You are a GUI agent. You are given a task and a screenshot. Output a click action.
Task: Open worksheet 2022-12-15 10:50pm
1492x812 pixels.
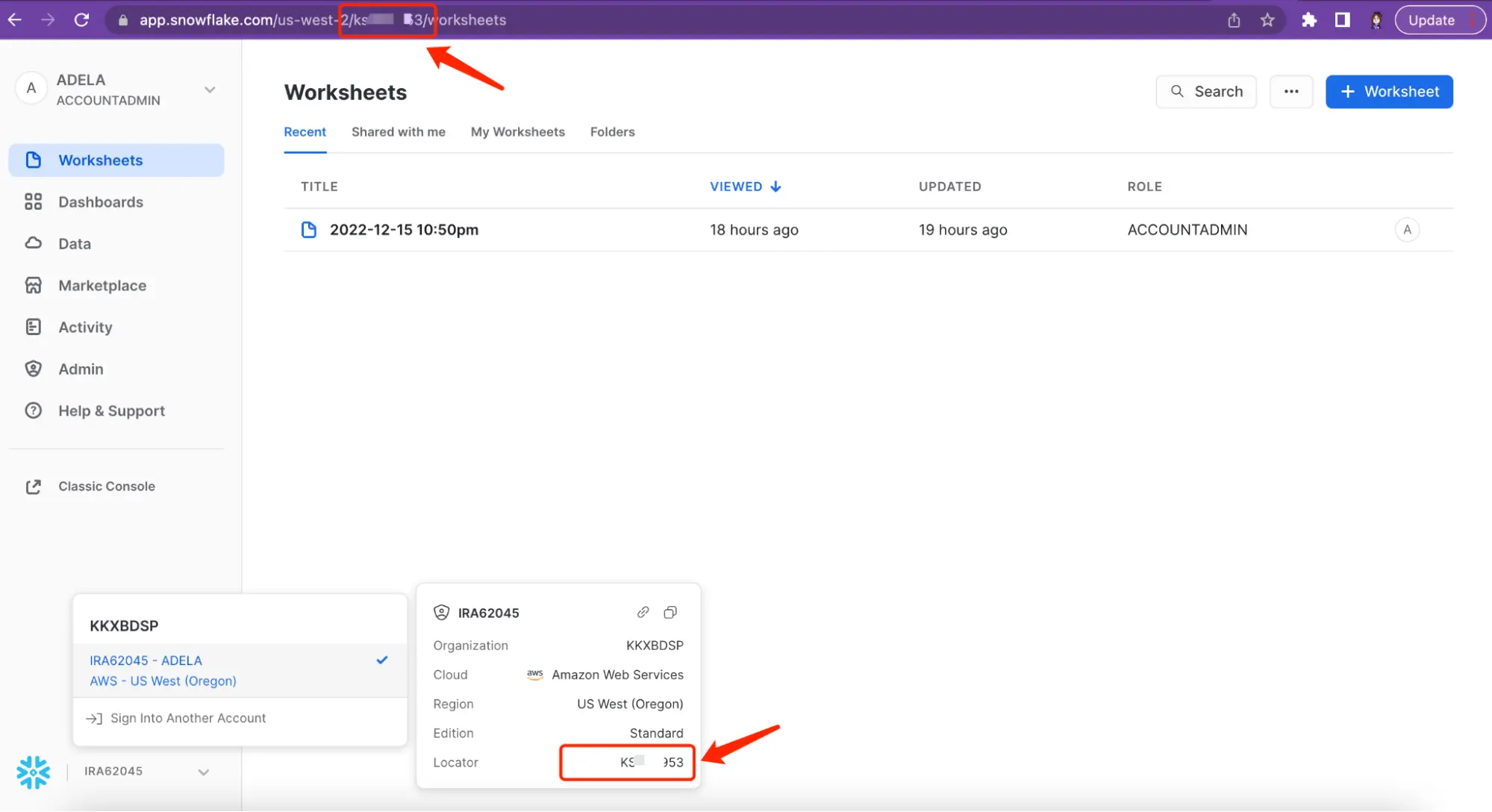(404, 230)
